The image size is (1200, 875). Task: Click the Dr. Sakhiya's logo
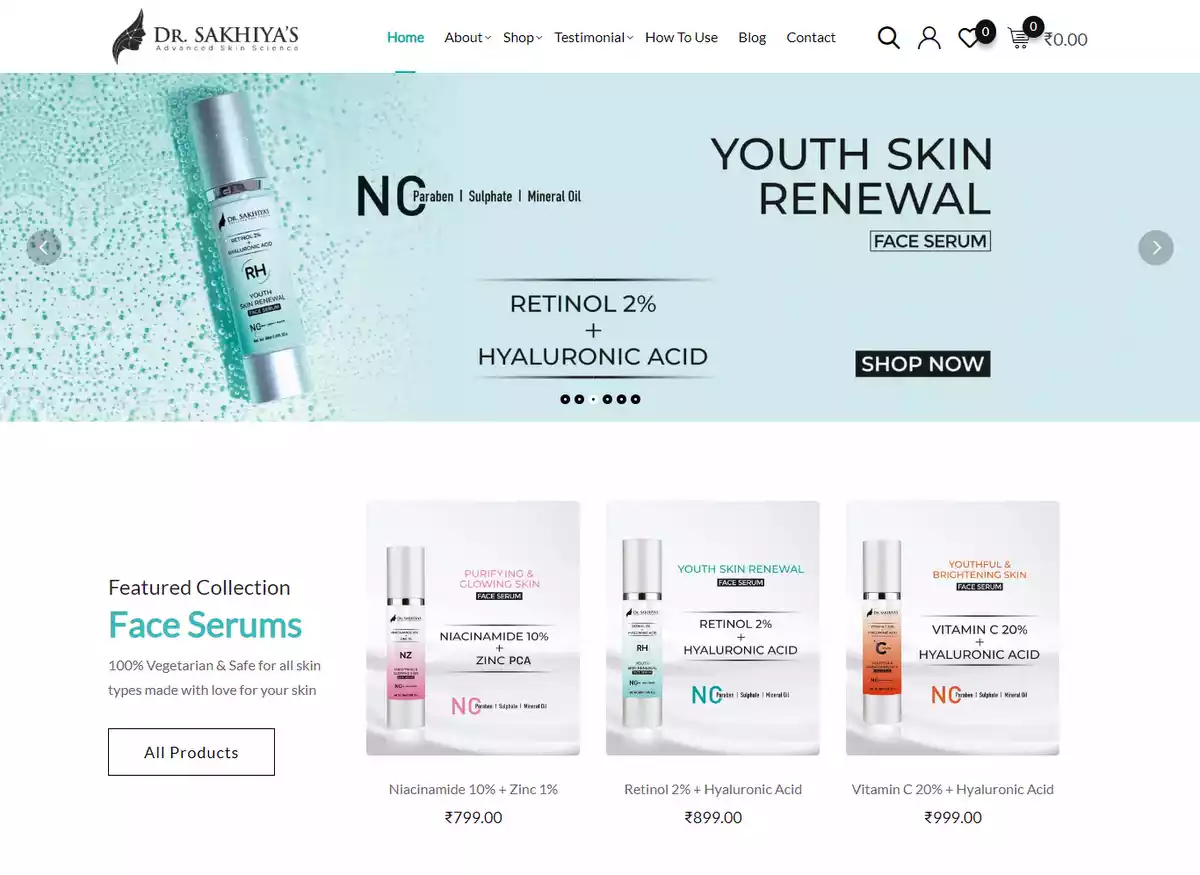pyautogui.click(x=205, y=37)
